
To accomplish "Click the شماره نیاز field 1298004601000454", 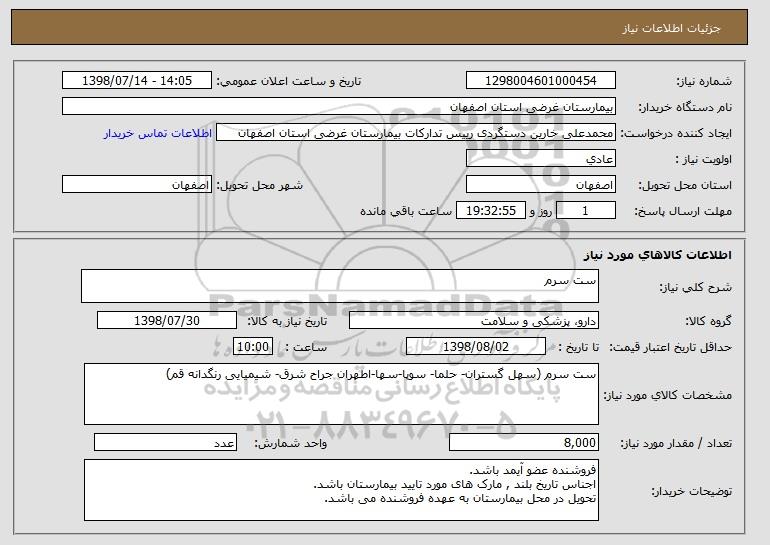I will pyautogui.click(x=541, y=81).
